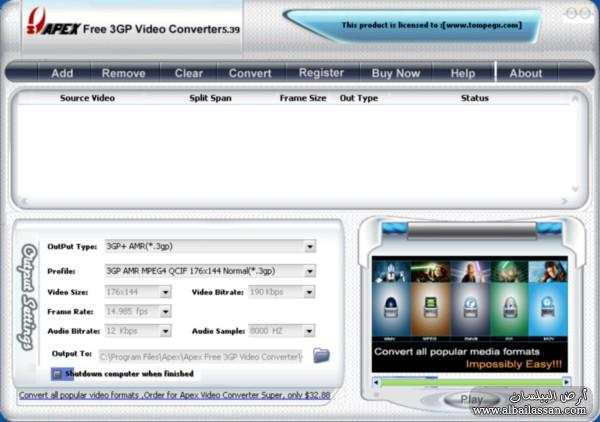Click the file list scroll up arrow
Image resolution: width=600 pixels, height=422 pixels.
[x=575, y=99]
